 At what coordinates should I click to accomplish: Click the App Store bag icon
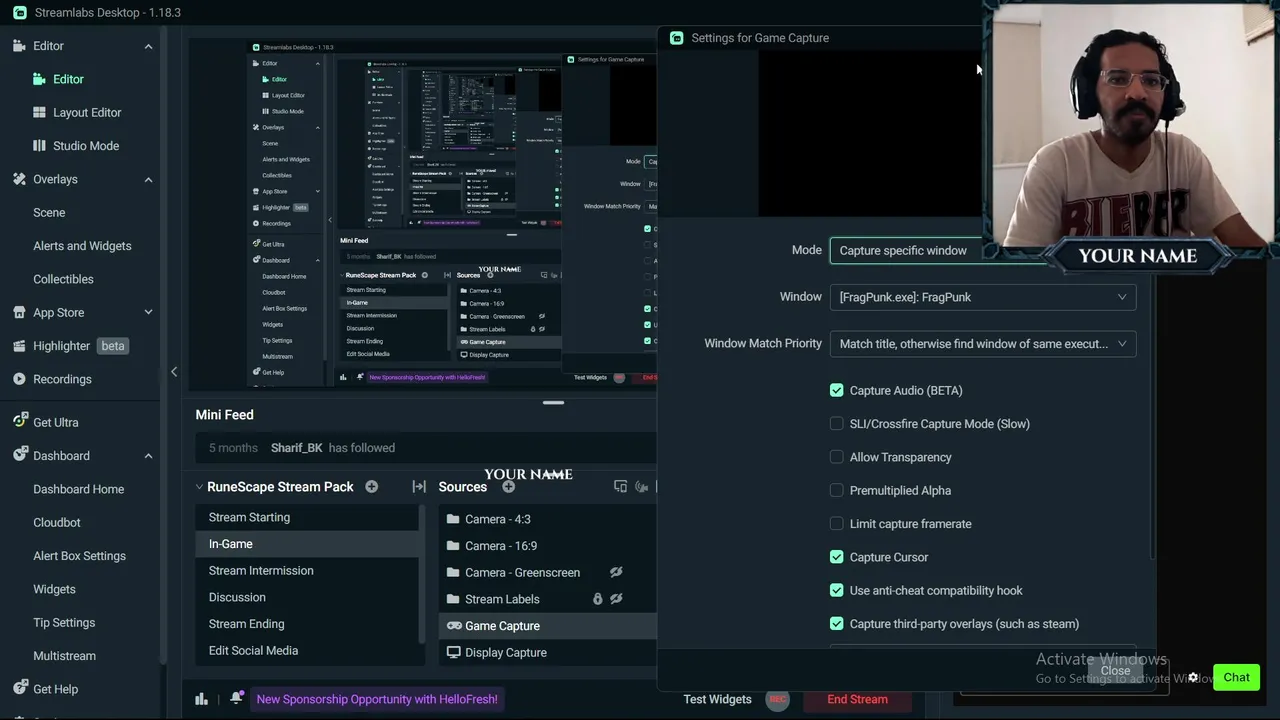20,312
